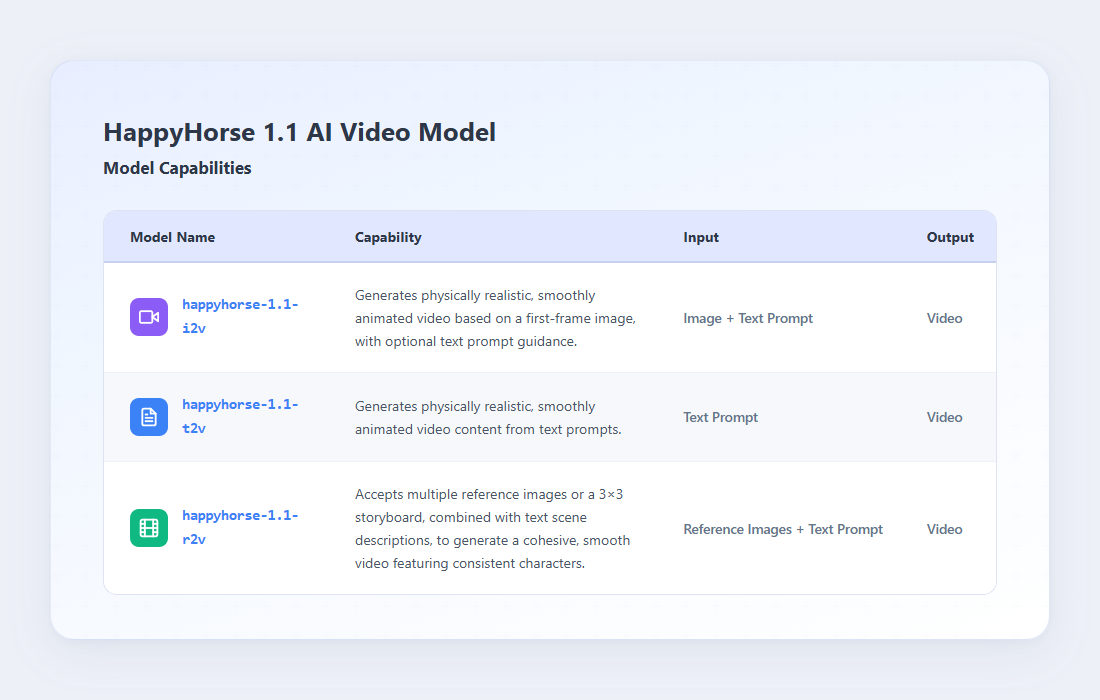Click the Video output cell for i2v
This screenshot has height=700, width=1100.
pos(944,318)
